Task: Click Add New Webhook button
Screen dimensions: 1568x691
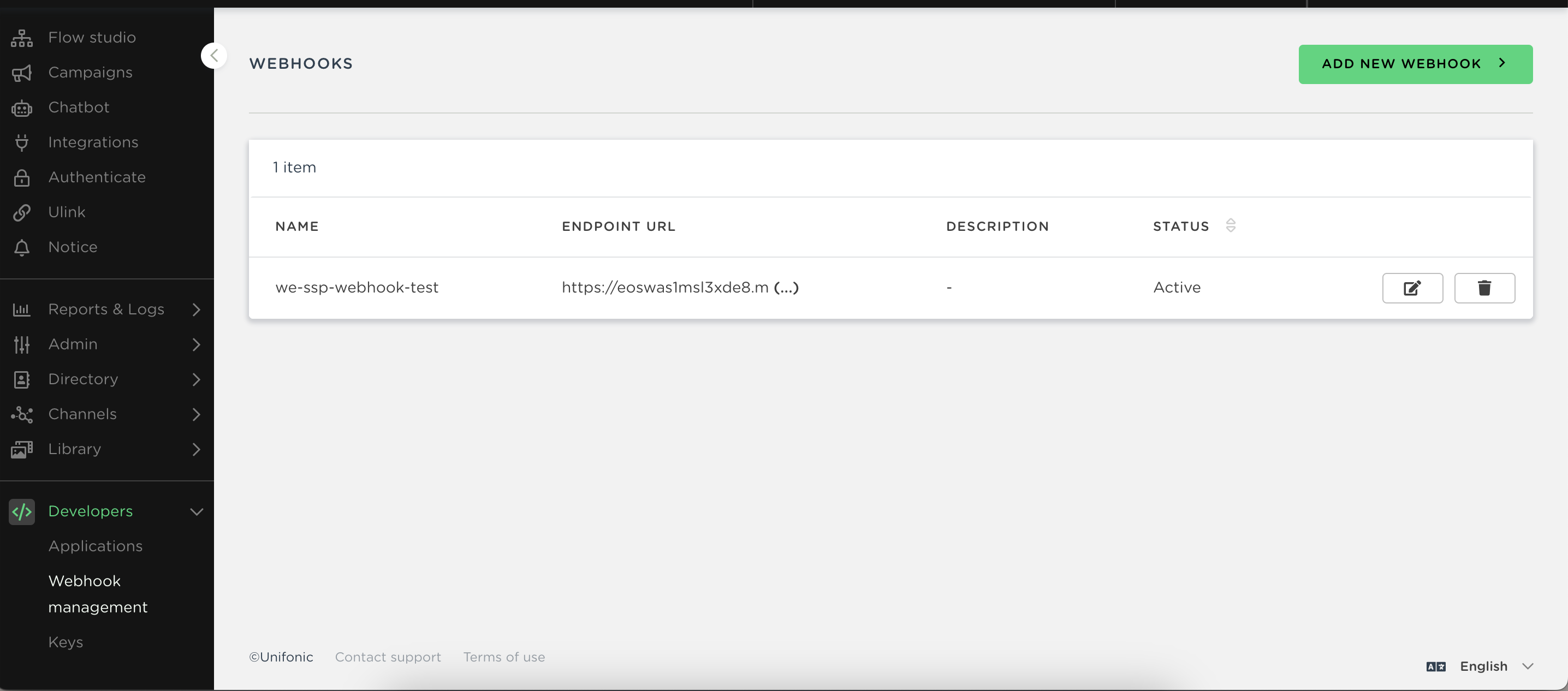Action: tap(1415, 64)
